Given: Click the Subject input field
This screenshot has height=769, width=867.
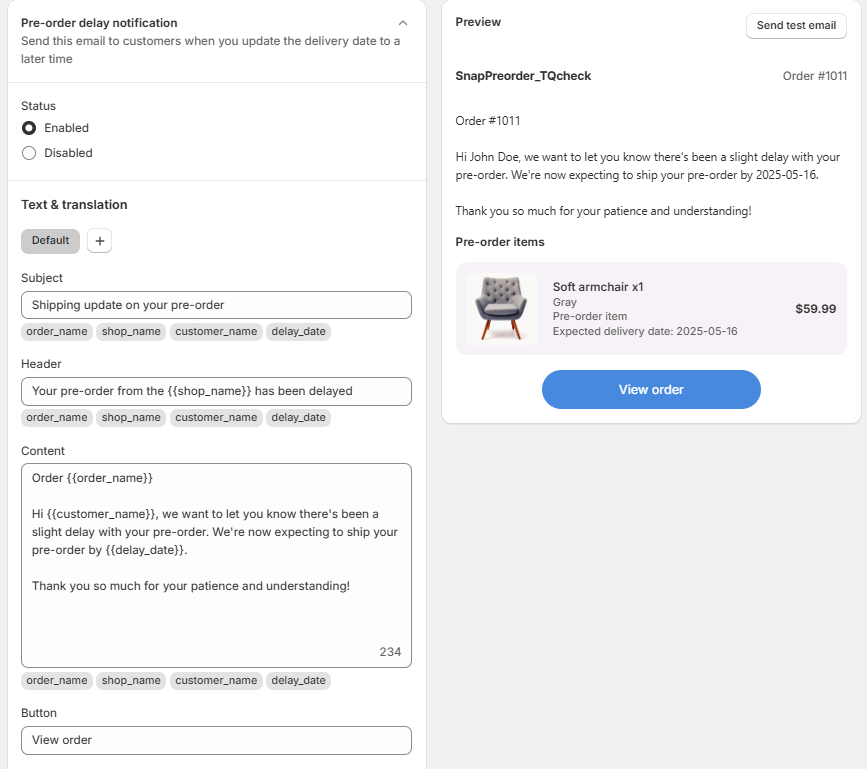Looking at the screenshot, I should coord(216,305).
